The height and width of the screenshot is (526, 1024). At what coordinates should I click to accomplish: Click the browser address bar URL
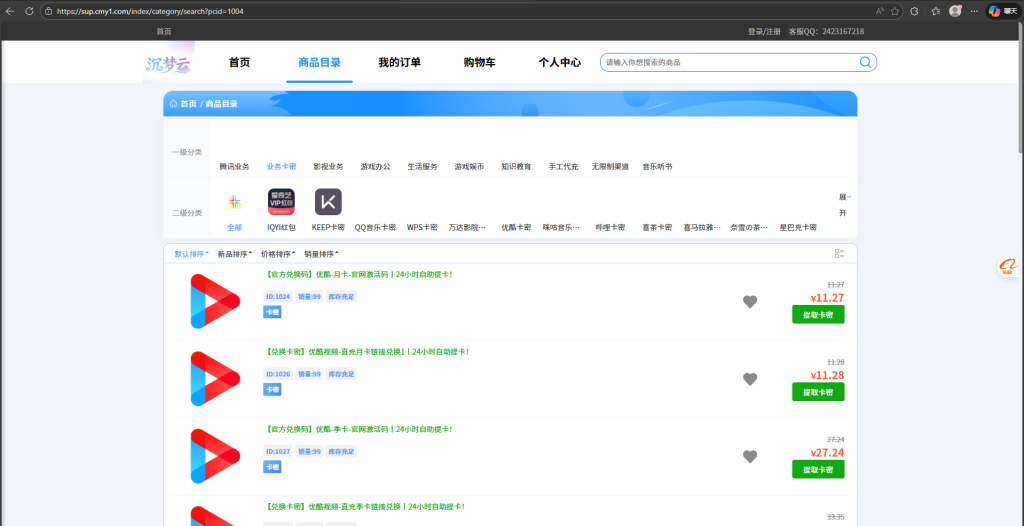point(150,11)
